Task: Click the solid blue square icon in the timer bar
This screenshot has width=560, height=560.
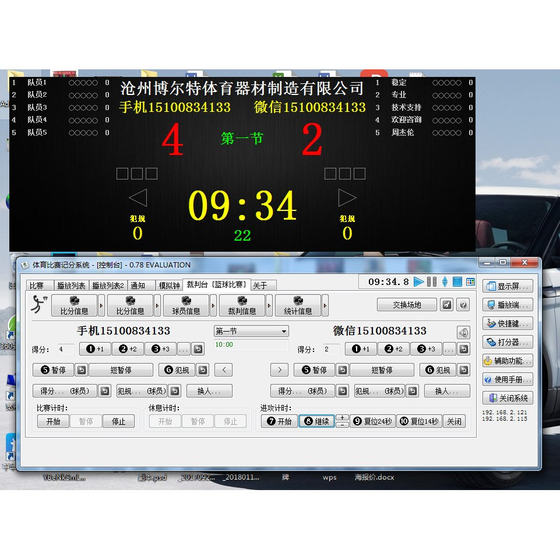Action: pos(457,282)
